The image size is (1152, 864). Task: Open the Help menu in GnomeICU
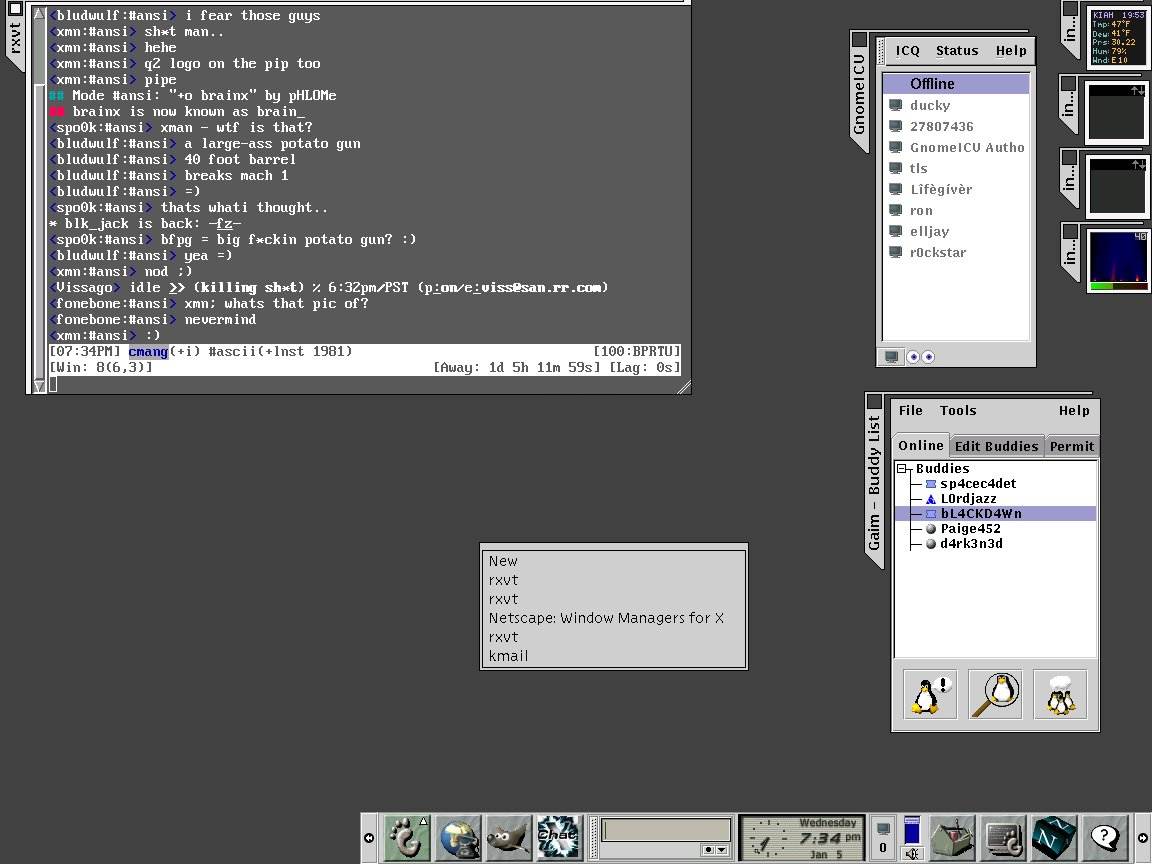[x=1011, y=51]
